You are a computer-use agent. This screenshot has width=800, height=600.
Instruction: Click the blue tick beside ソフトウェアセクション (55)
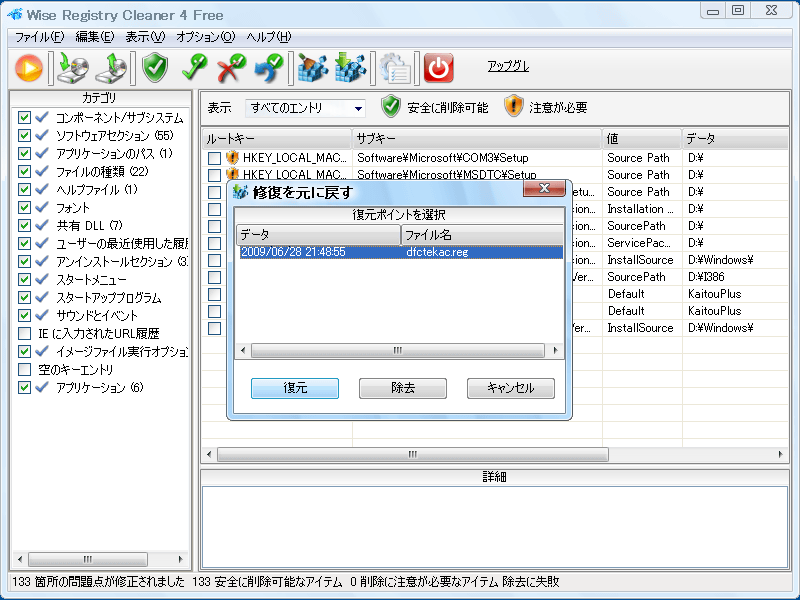coord(42,135)
